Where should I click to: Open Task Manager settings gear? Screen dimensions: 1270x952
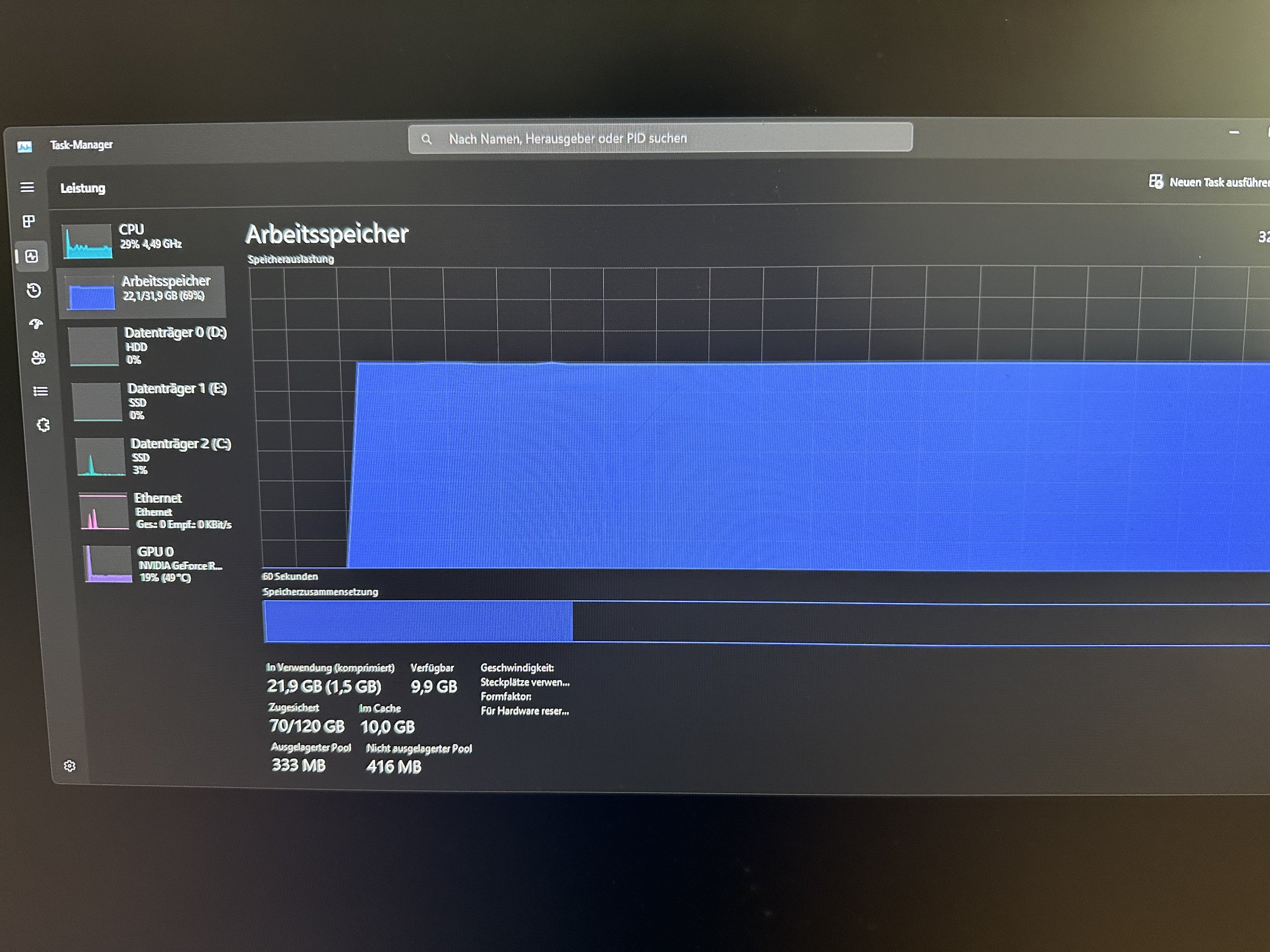coord(69,766)
